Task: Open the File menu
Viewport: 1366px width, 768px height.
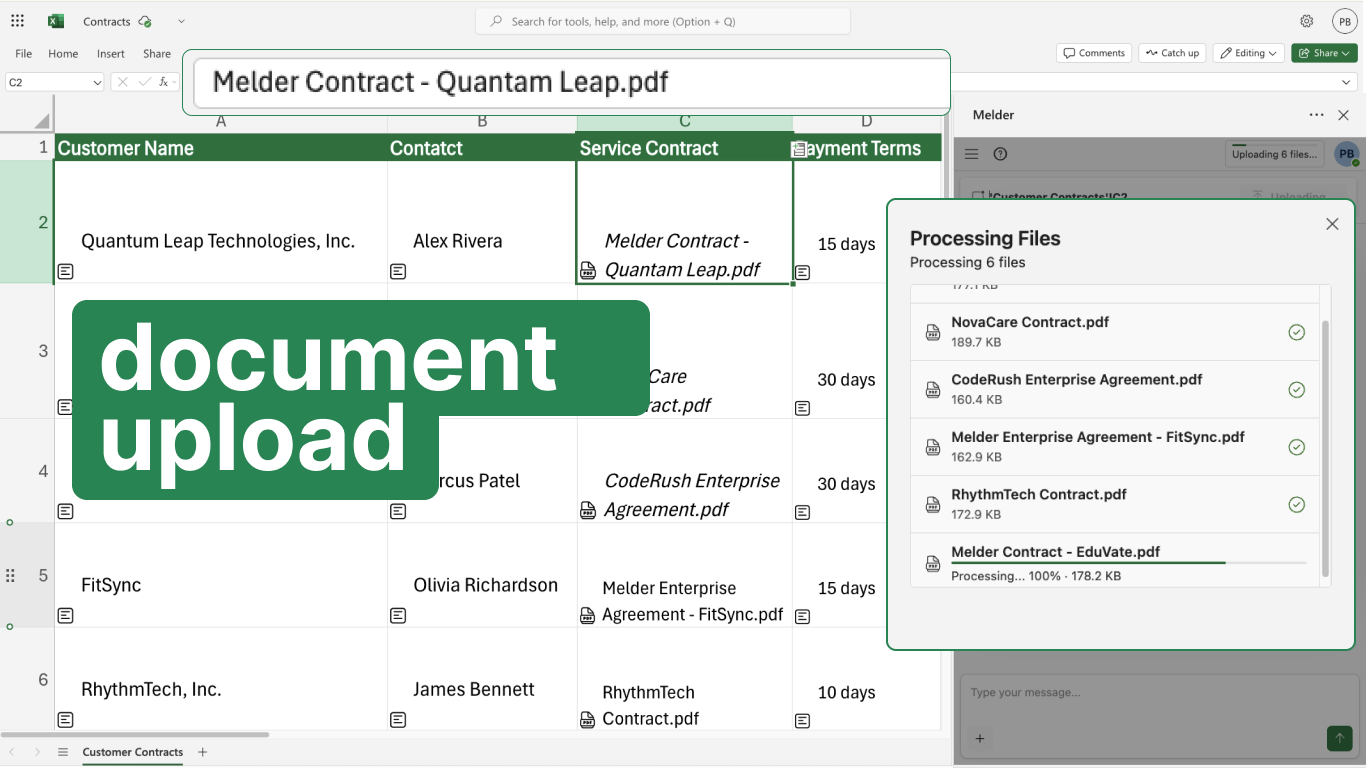Action: click(x=24, y=53)
